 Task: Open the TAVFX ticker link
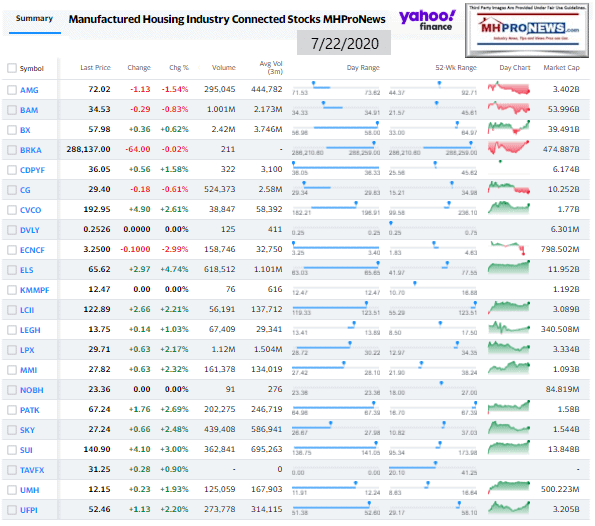32,470
